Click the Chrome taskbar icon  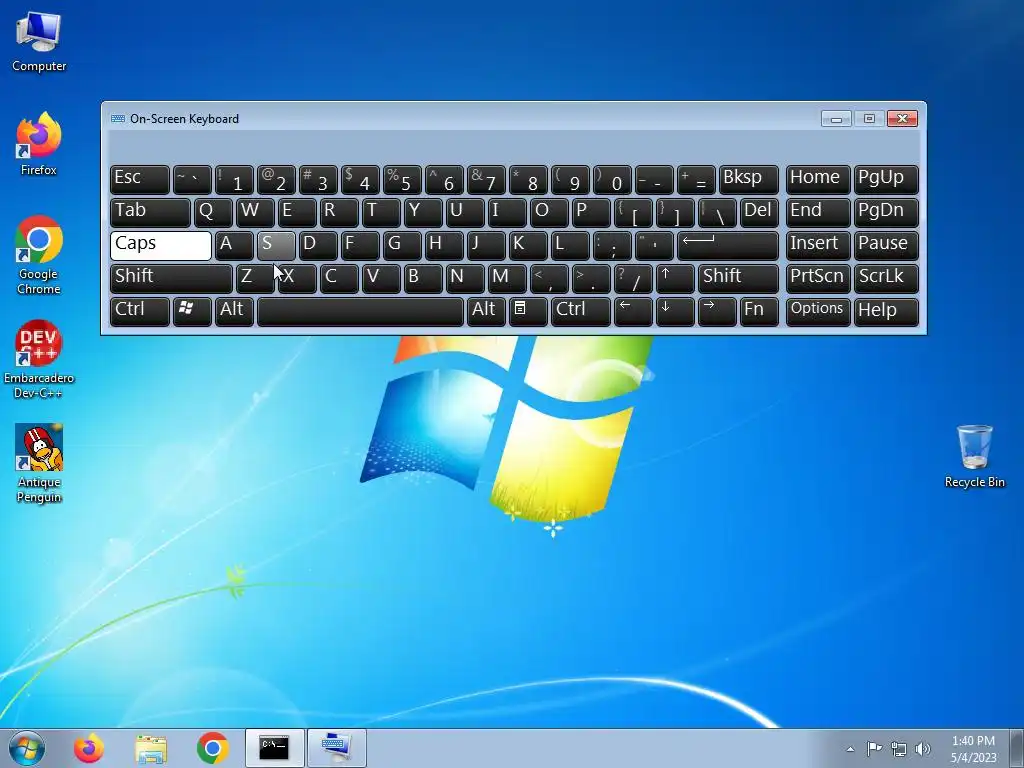coord(212,748)
